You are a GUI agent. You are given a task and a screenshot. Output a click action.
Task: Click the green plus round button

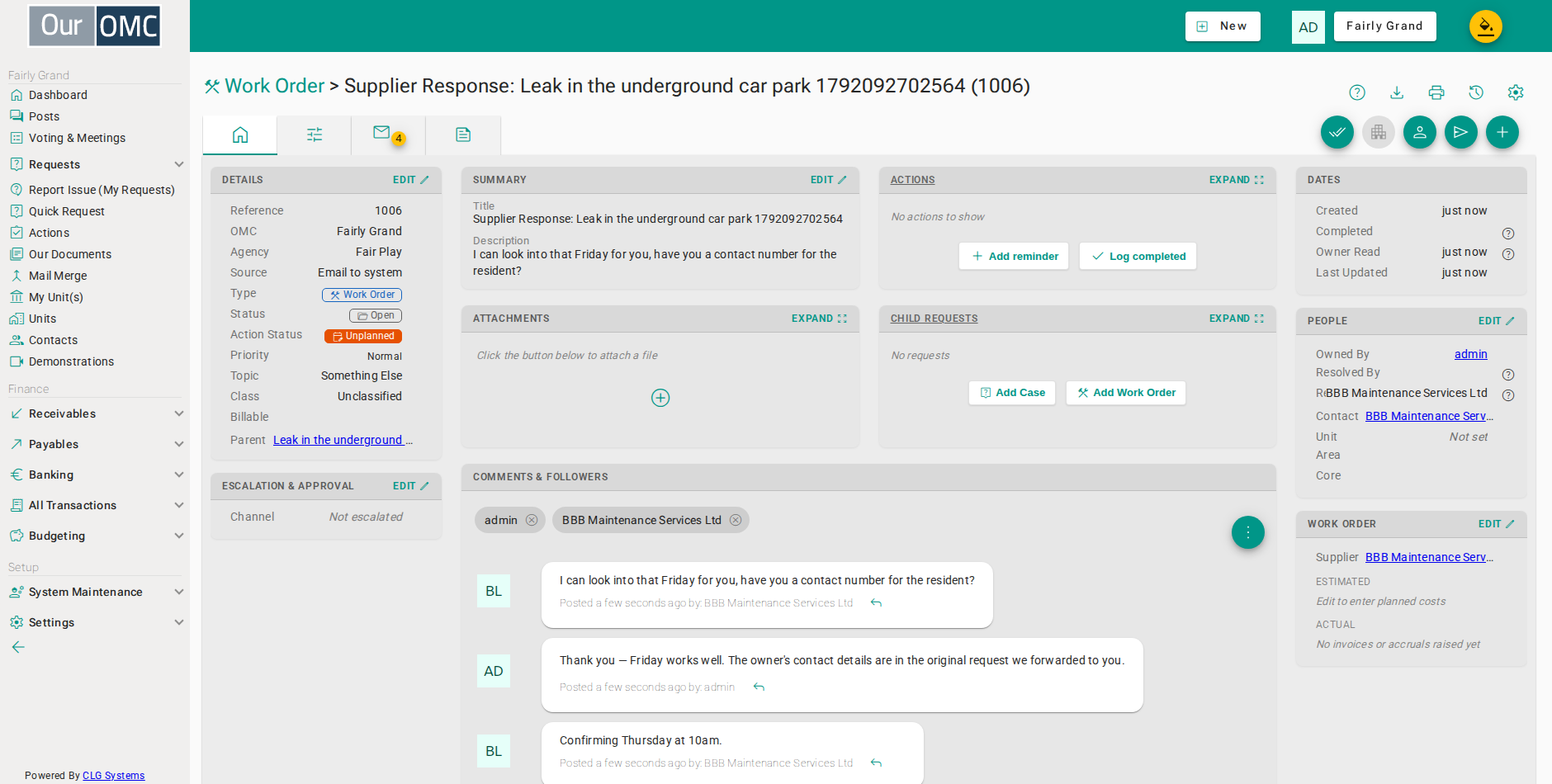[x=1502, y=132]
